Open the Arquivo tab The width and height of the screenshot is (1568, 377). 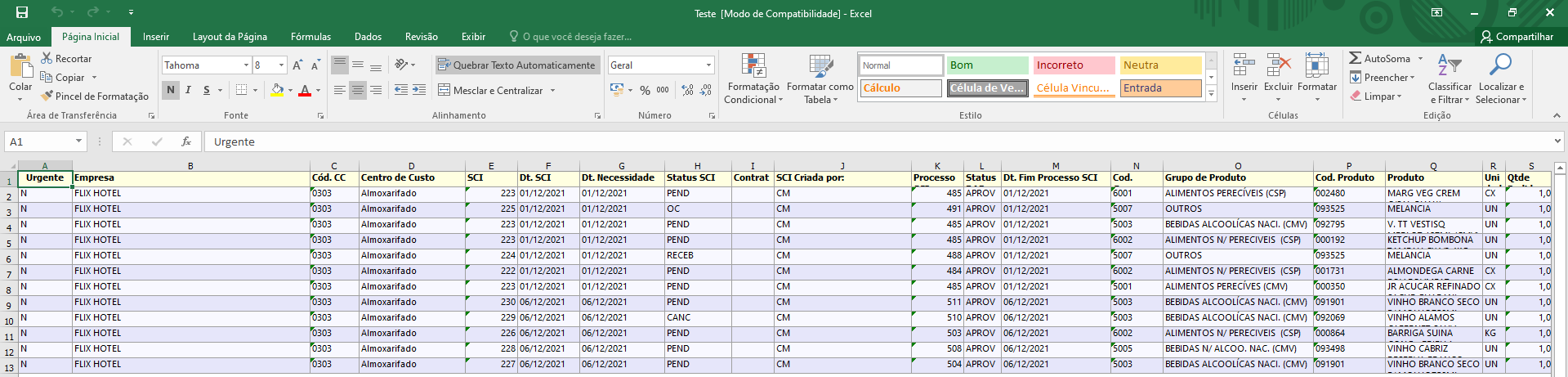pyautogui.click(x=24, y=37)
